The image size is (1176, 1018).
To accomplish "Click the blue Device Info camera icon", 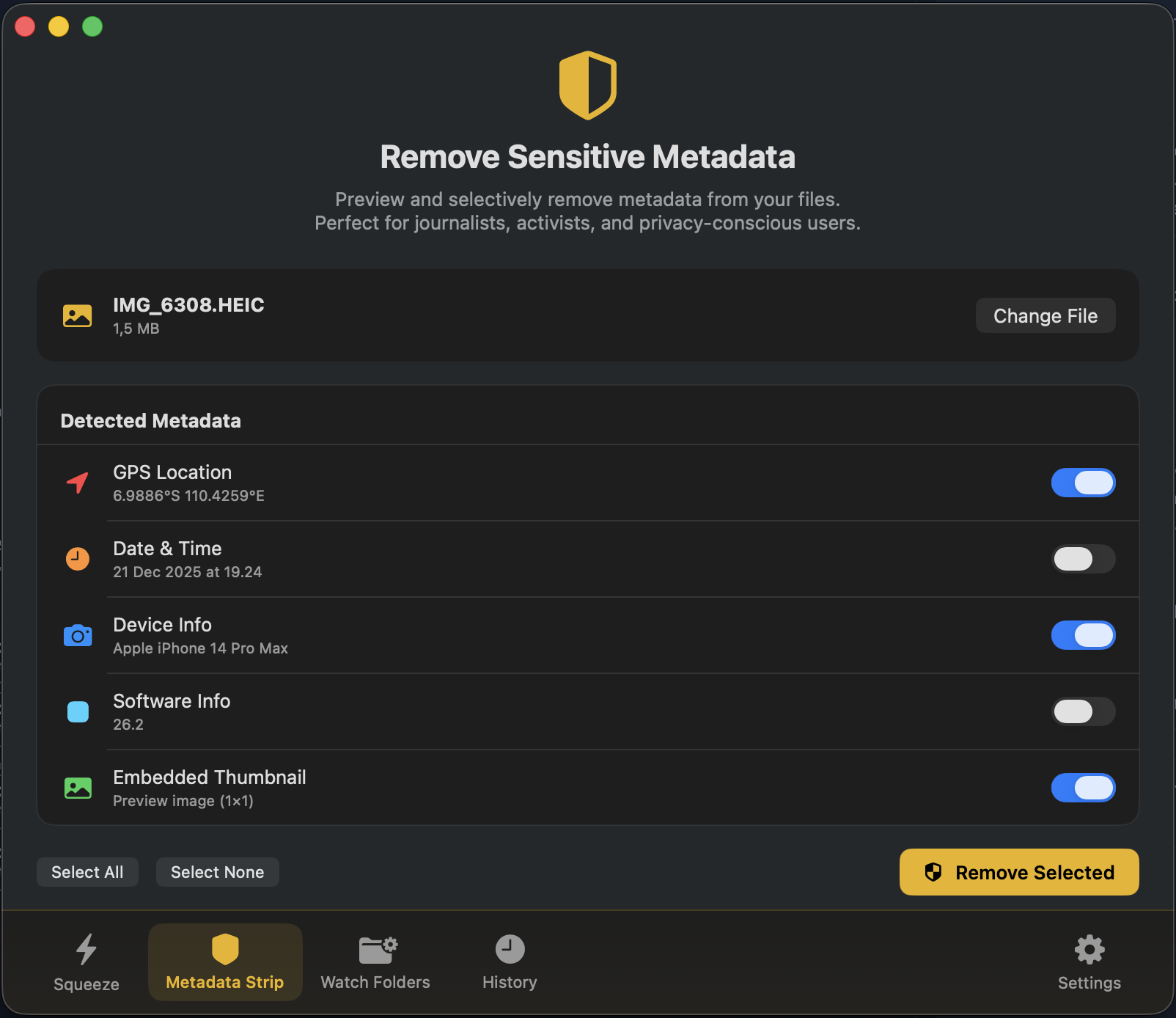I will (x=78, y=635).
